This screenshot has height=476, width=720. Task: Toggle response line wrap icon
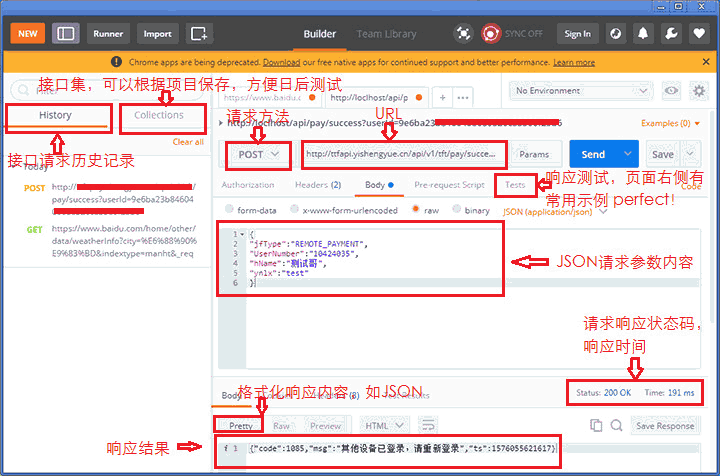point(428,426)
